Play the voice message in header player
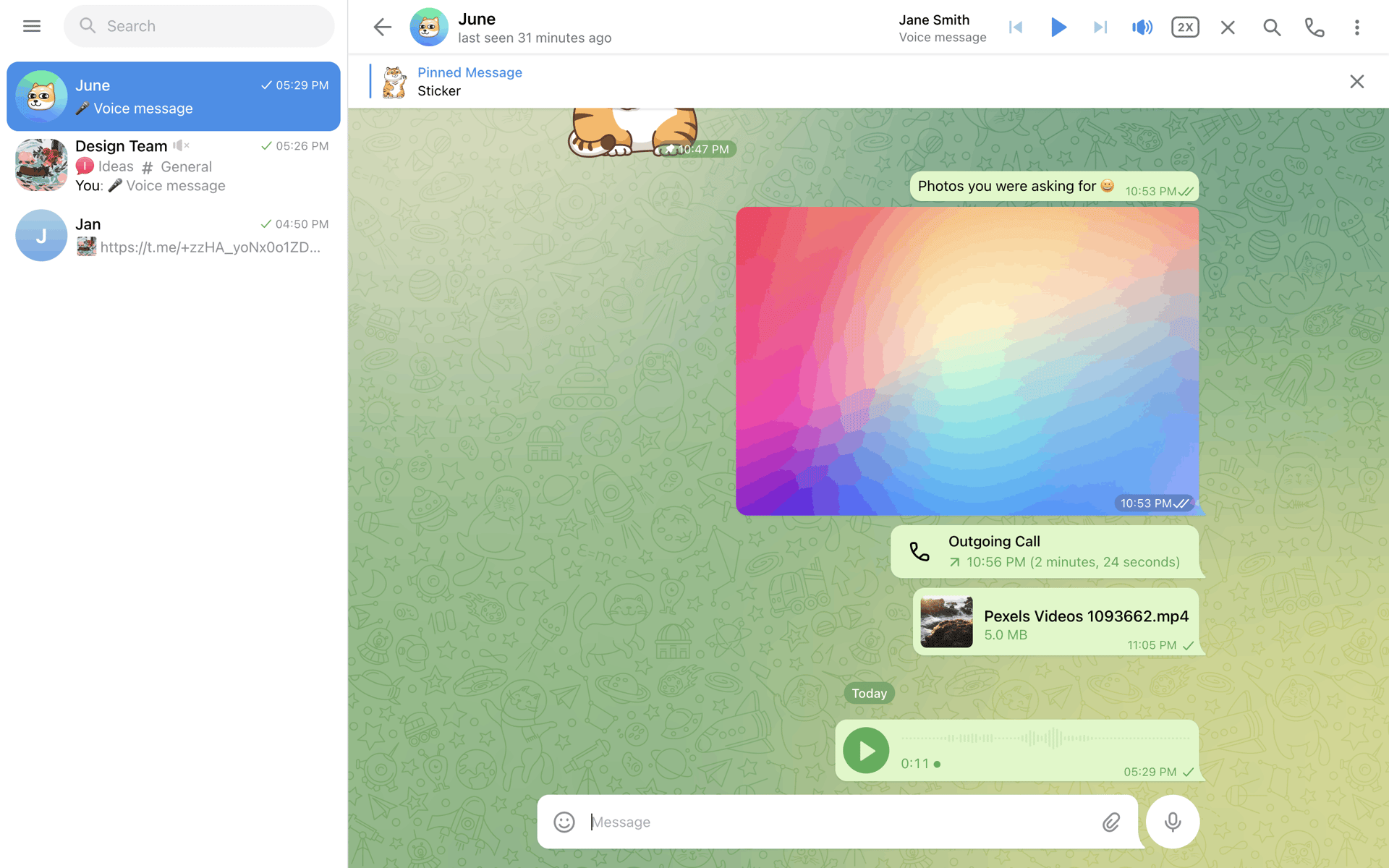The image size is (1389, 868). coord(1058,27)
